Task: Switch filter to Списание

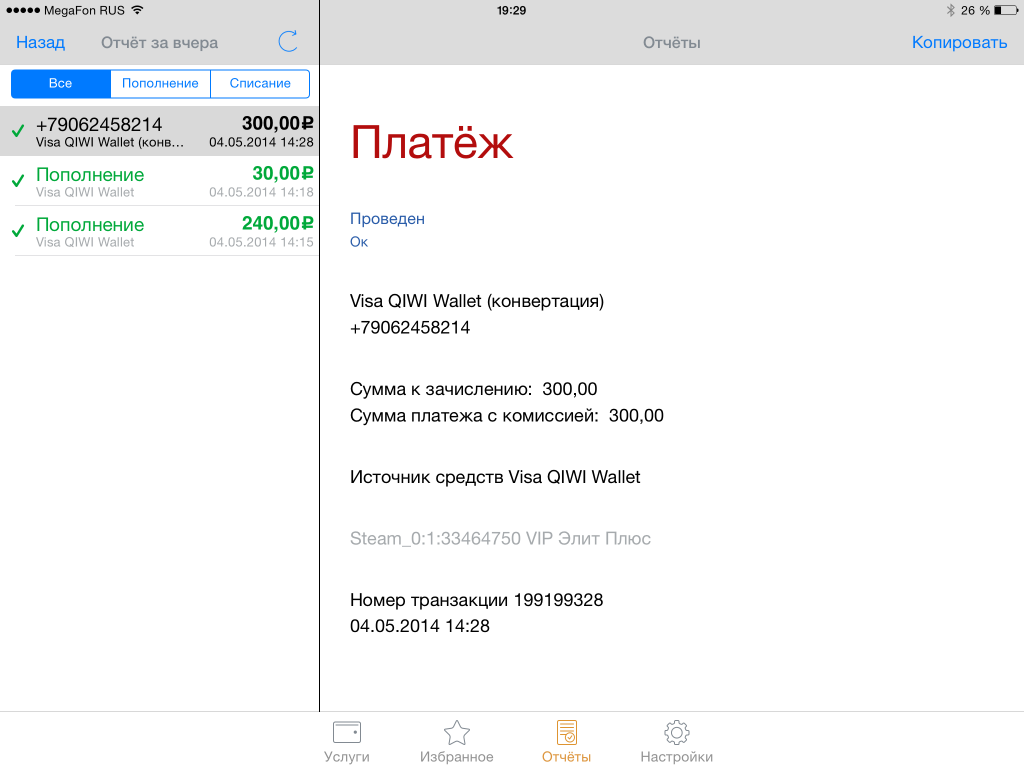Action: point(260,83)
